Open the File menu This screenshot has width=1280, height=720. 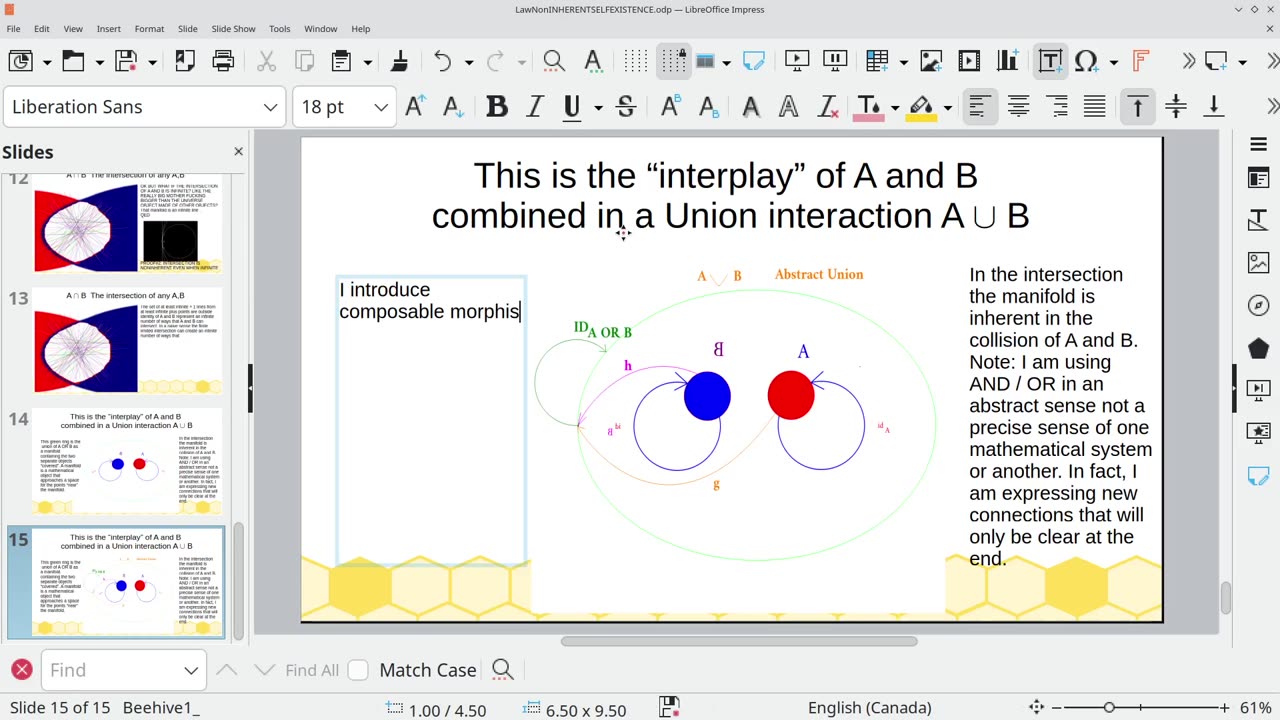point(14,29)
